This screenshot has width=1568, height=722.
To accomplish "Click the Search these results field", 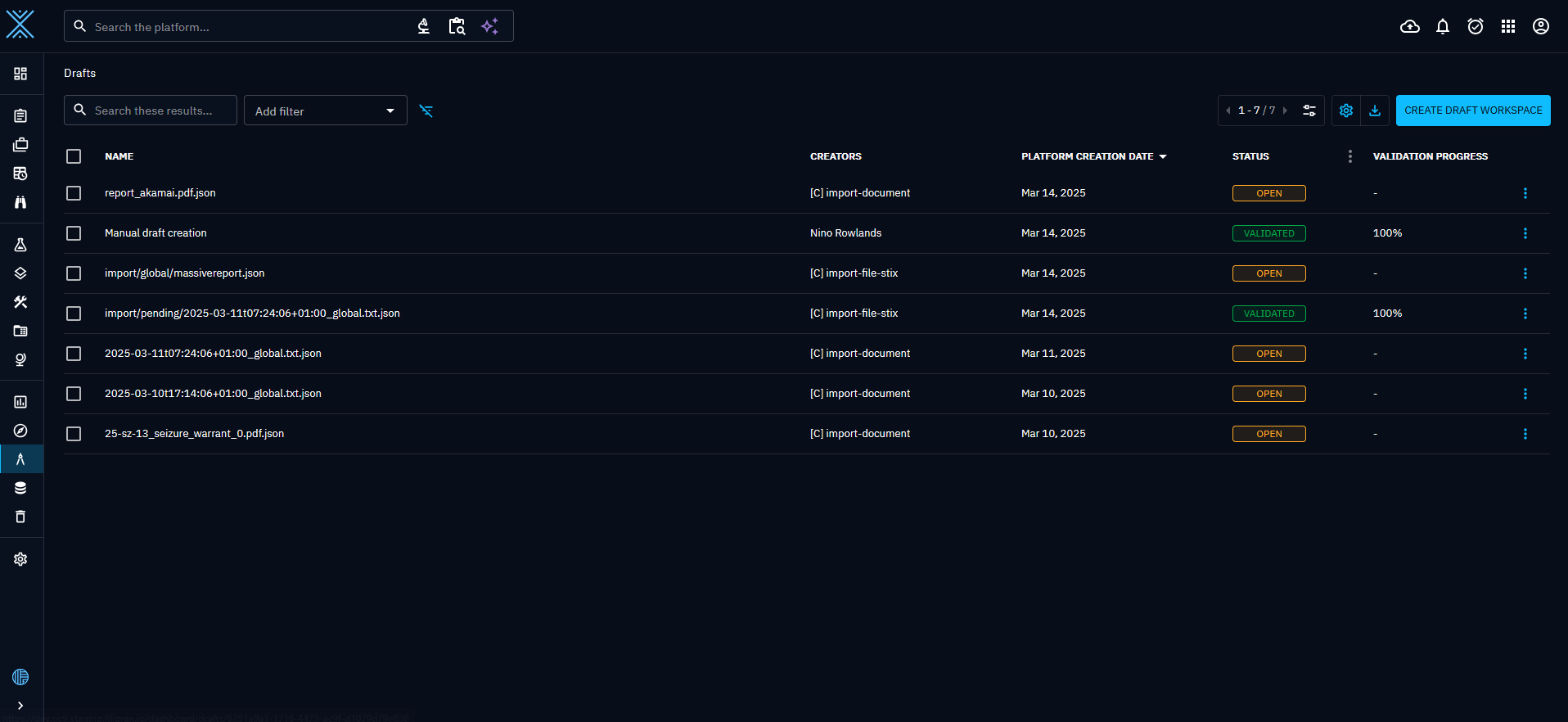I will point(160,111).
